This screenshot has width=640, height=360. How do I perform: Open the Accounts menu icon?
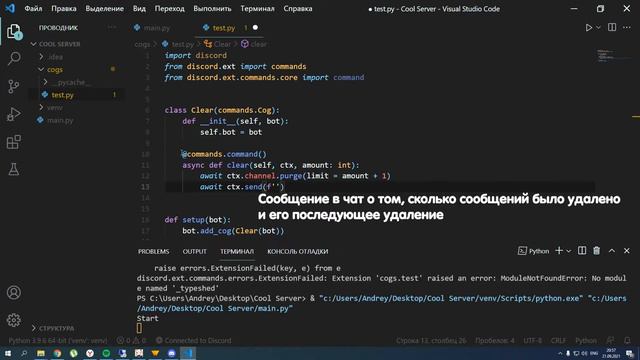pos(13,292)
